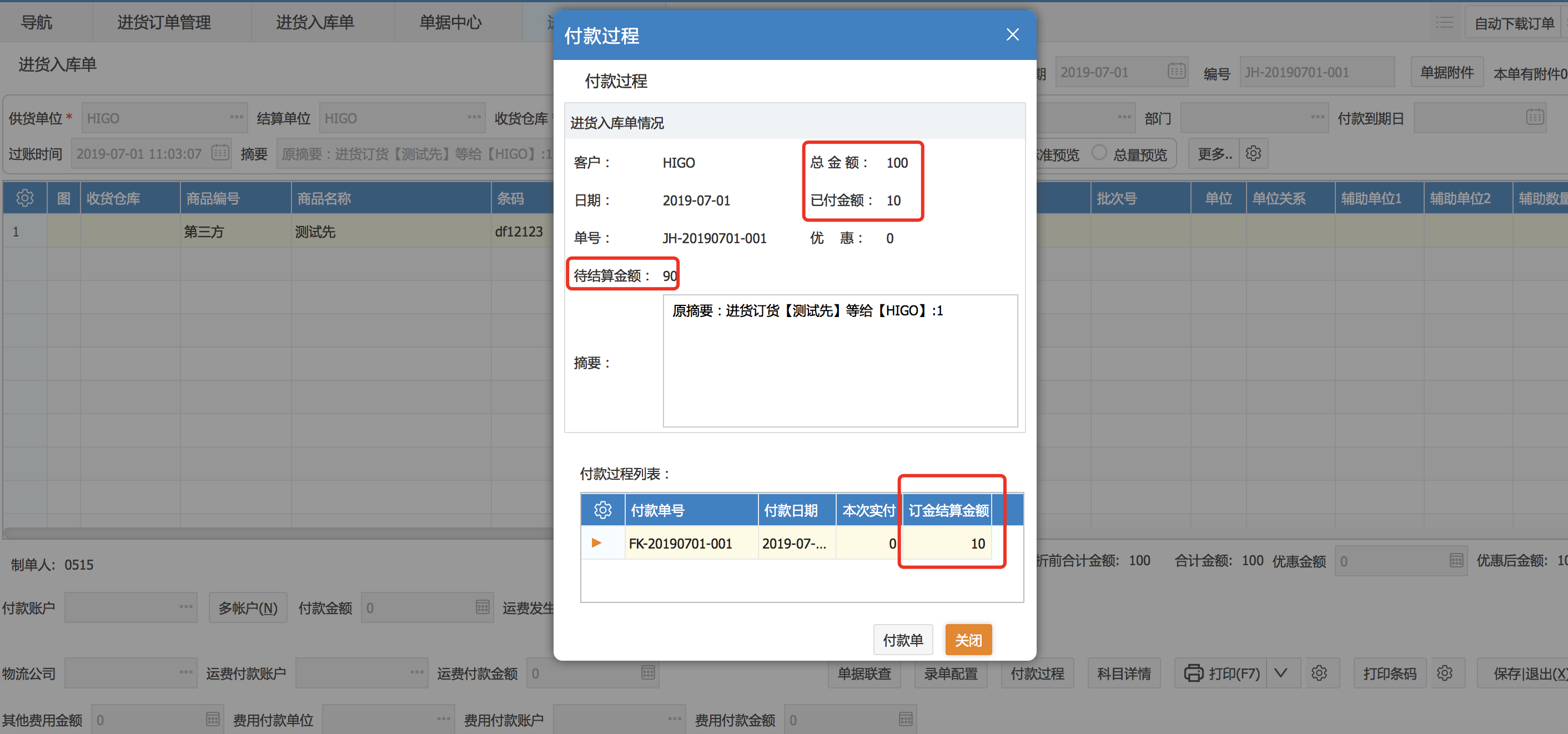The width and height of the screenshot is (1568, 734).
Task: Open settings gear beside 更多 button
Action: tap(1253, 153)
